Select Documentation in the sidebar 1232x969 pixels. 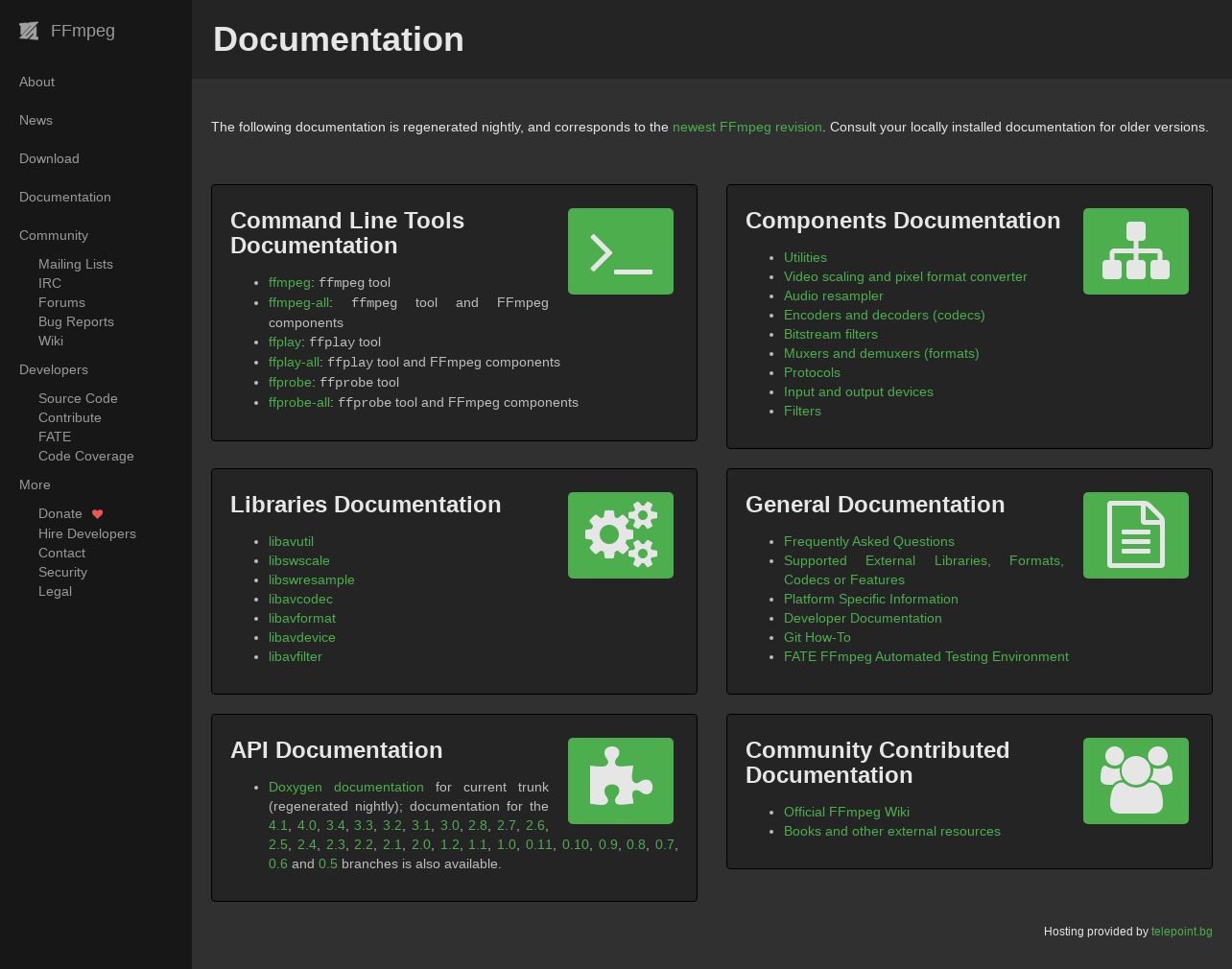pos(65,197)
